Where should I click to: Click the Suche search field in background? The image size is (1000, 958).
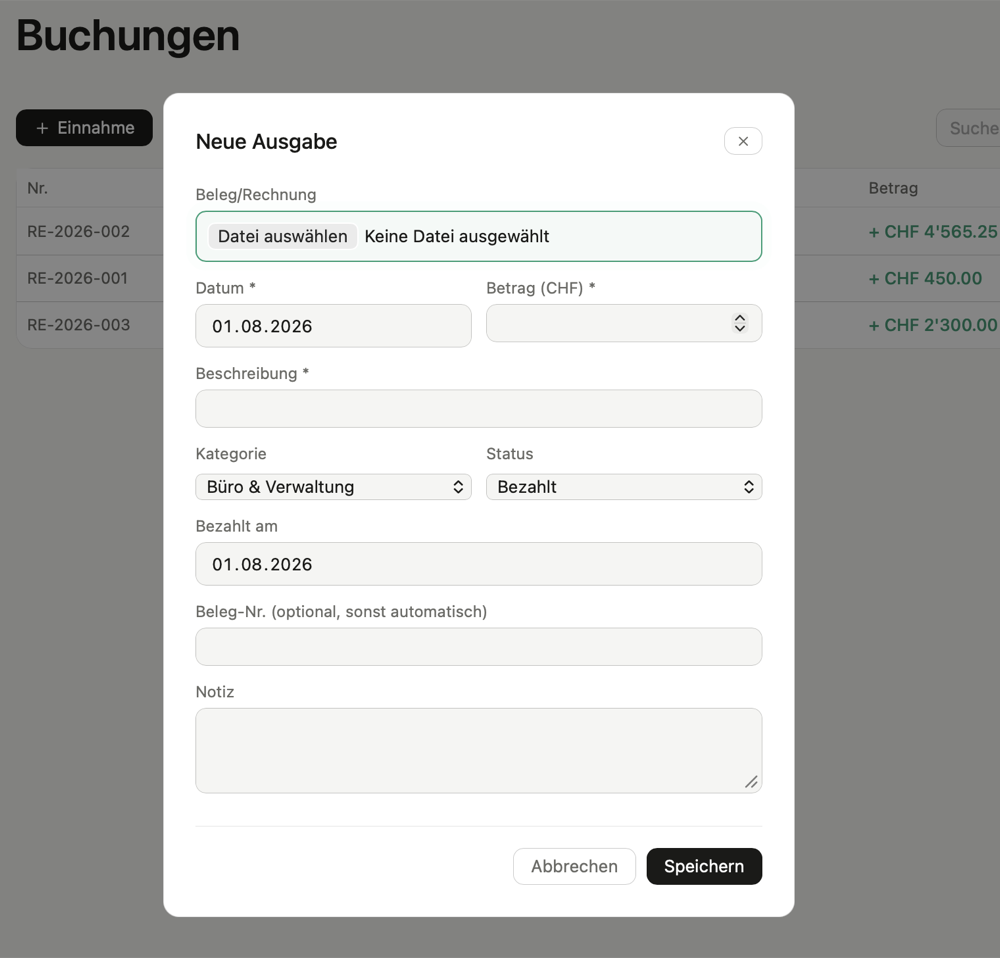tap(968, 128)
